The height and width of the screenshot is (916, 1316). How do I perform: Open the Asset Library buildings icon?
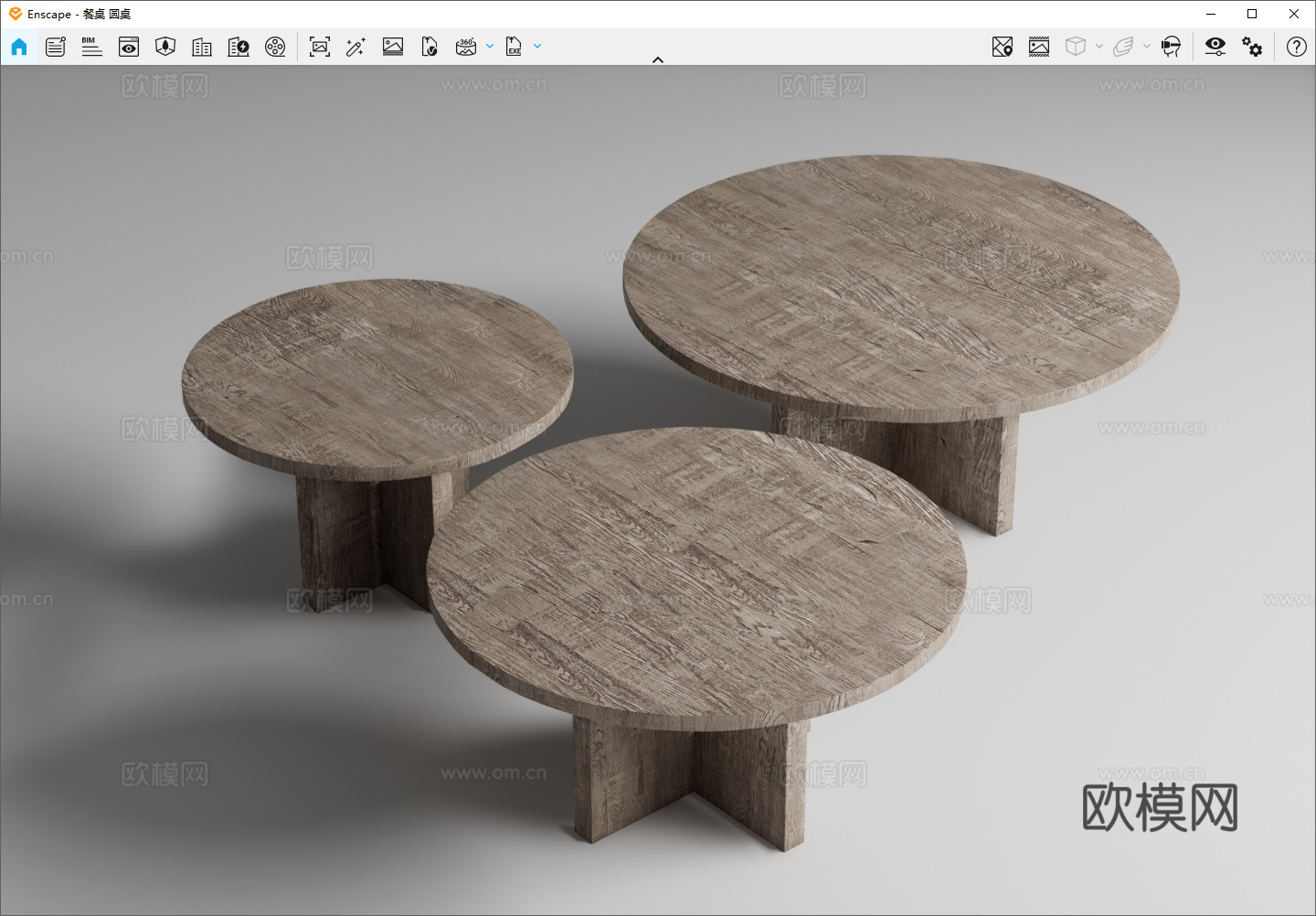202,47
